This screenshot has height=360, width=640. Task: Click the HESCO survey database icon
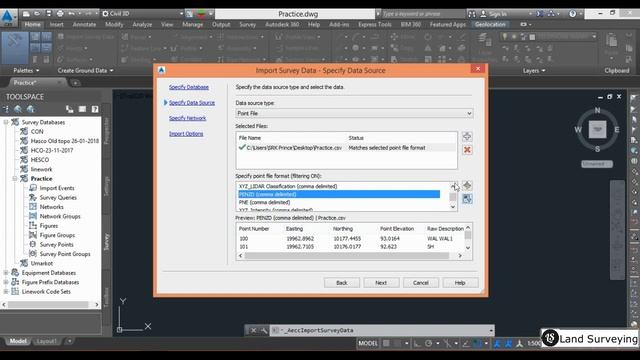coord(24,160)
